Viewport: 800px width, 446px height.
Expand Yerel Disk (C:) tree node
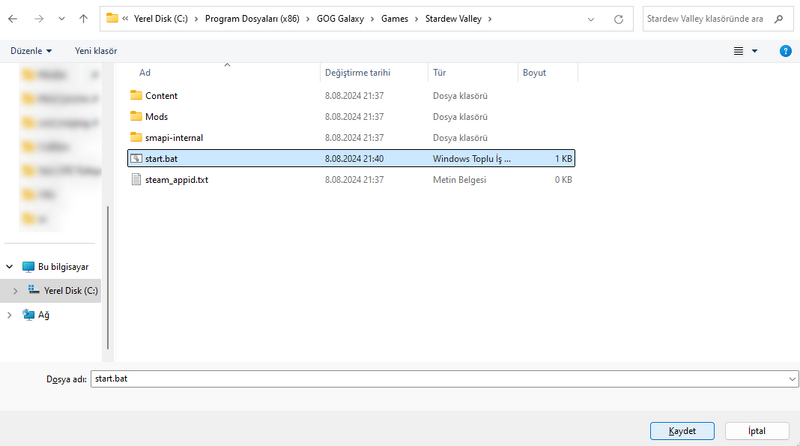click(x=15, y=291)
